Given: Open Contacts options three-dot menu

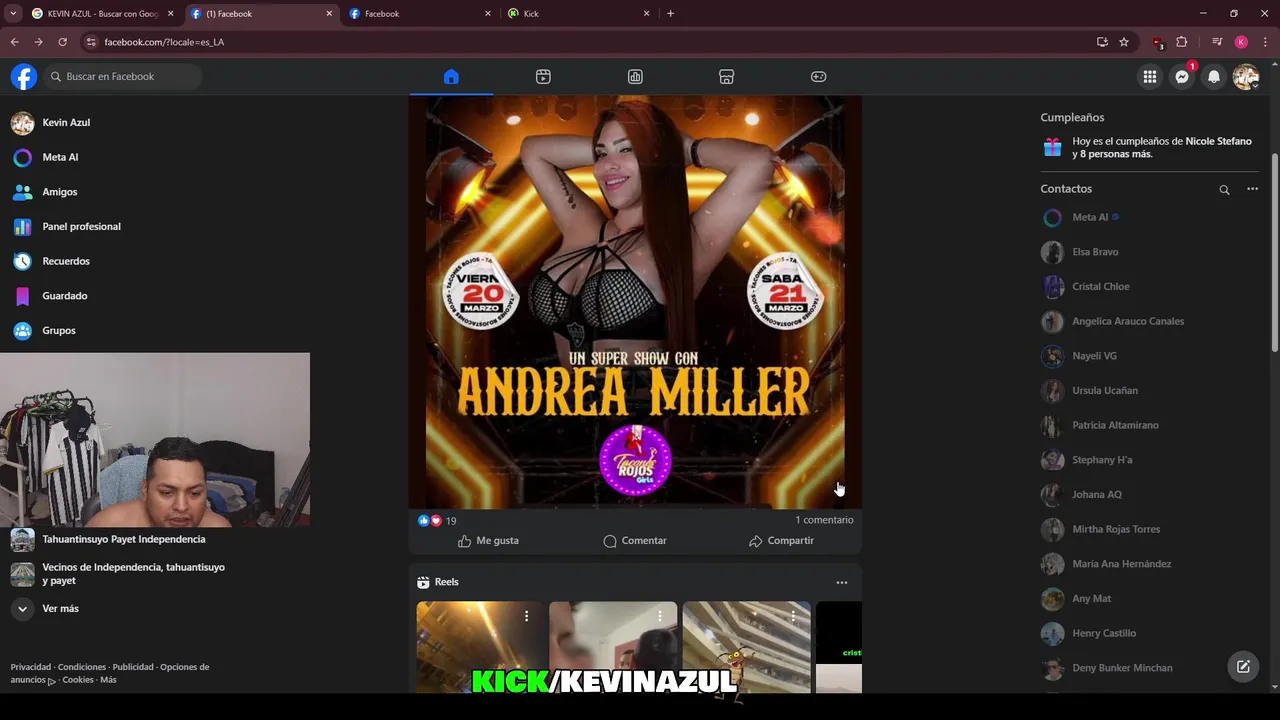Looking at the screenshot, I should click(x=1252, y=189).
